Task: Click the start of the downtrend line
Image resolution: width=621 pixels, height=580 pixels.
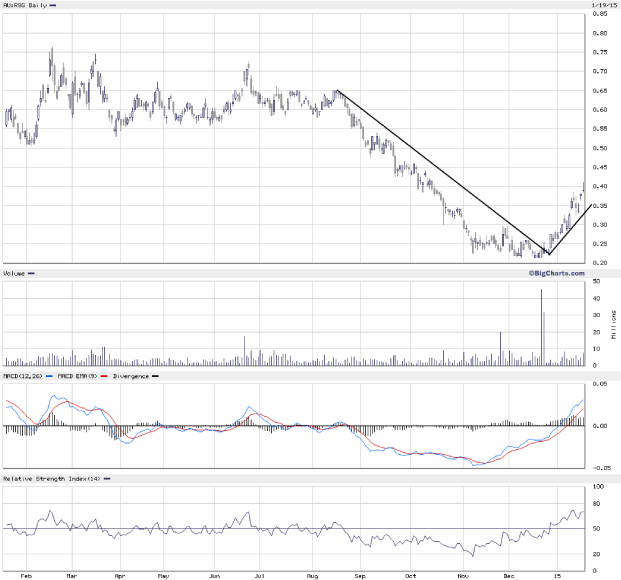Action: (337, 91)
